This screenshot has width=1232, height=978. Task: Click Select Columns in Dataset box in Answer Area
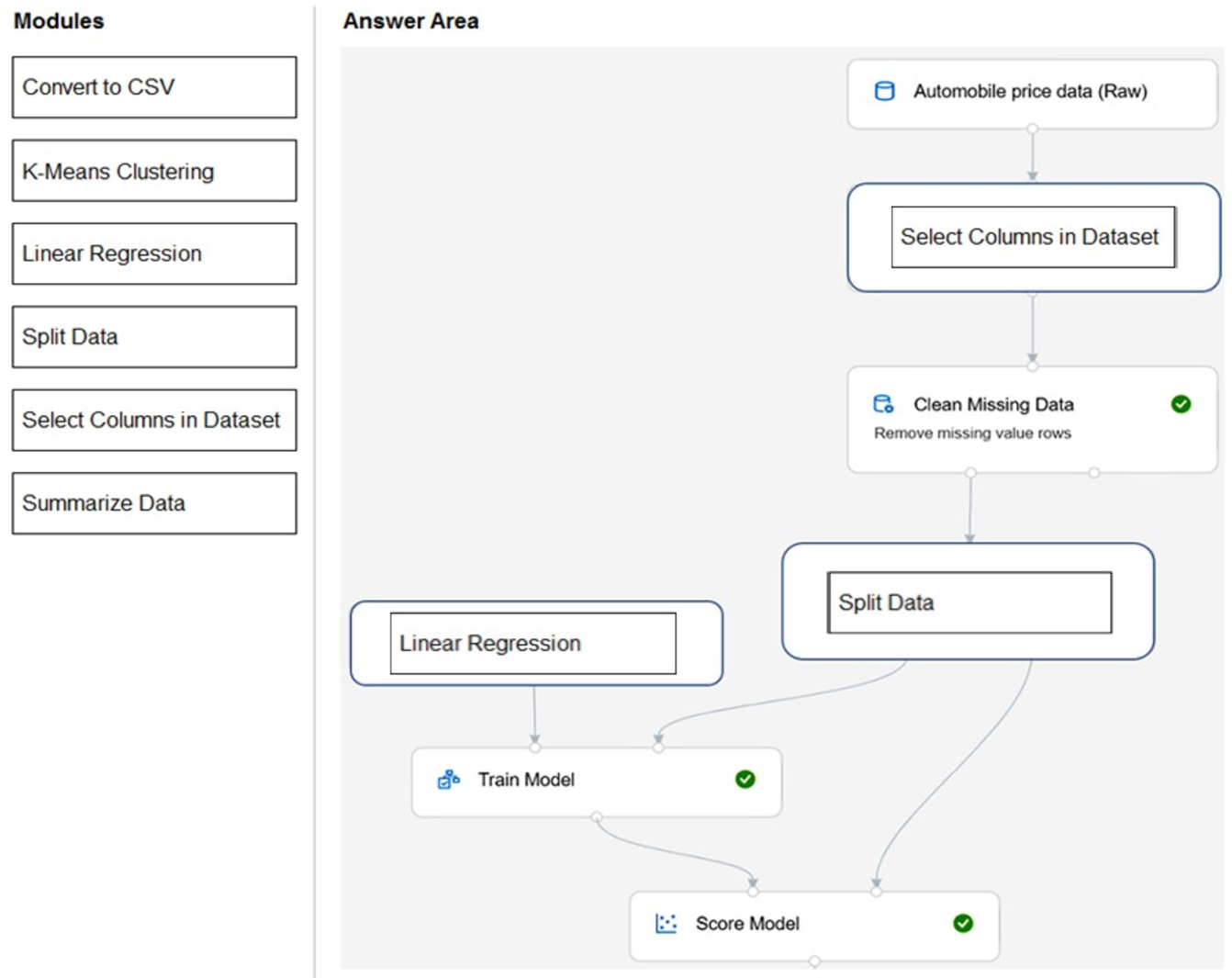click(1033, 237)
